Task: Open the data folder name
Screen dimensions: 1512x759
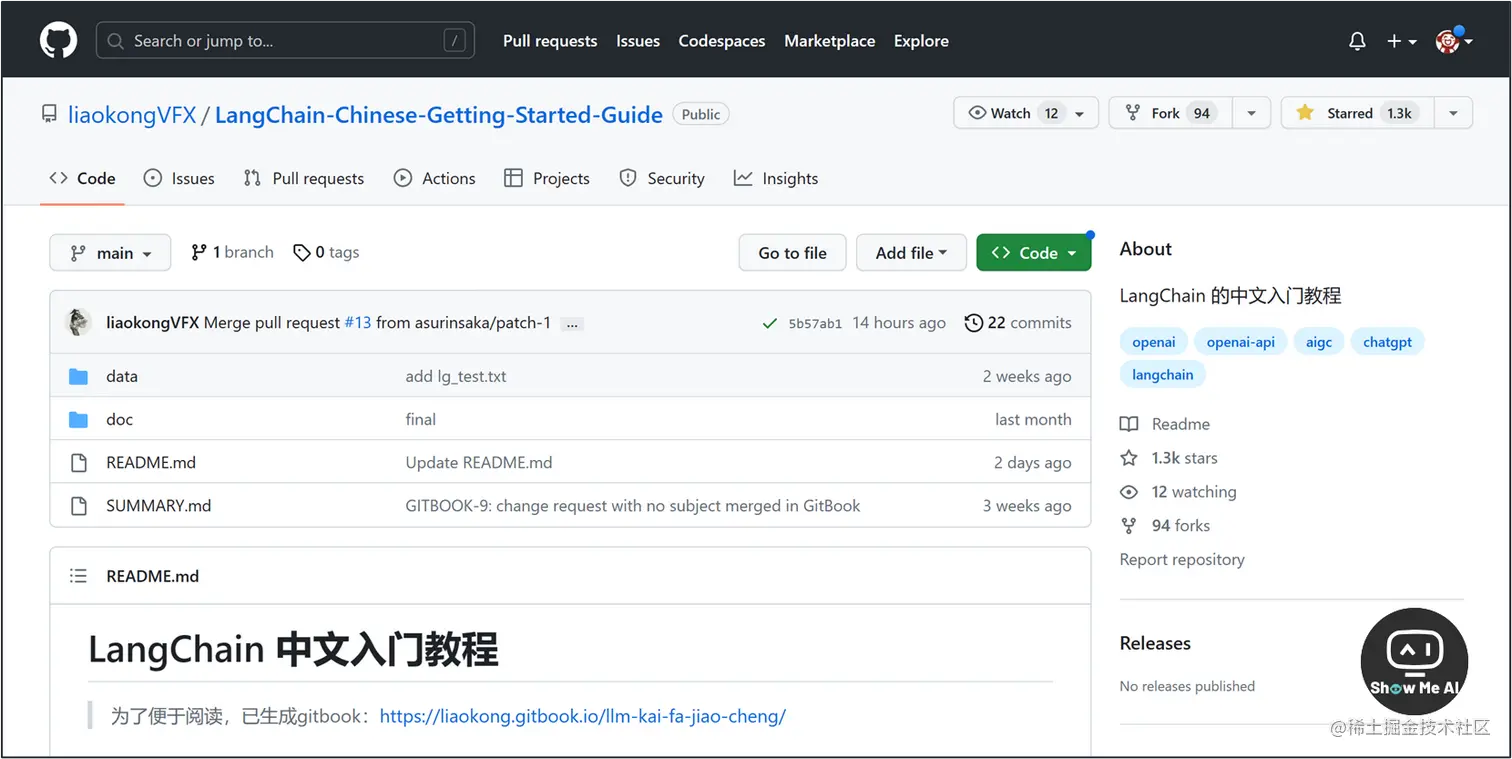Action: tap(122, 376)
